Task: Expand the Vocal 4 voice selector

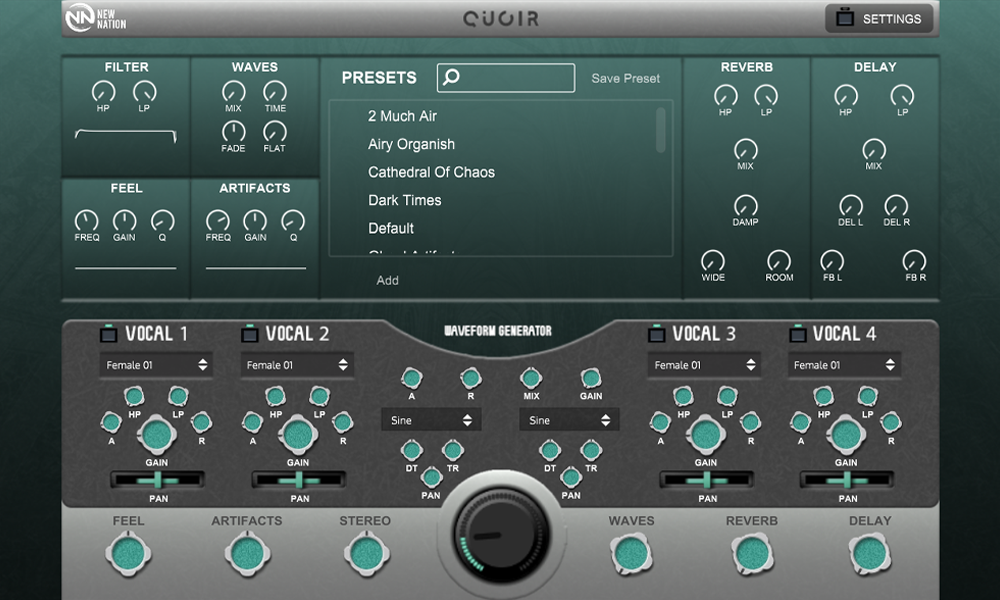Action: tap(844, 365)
